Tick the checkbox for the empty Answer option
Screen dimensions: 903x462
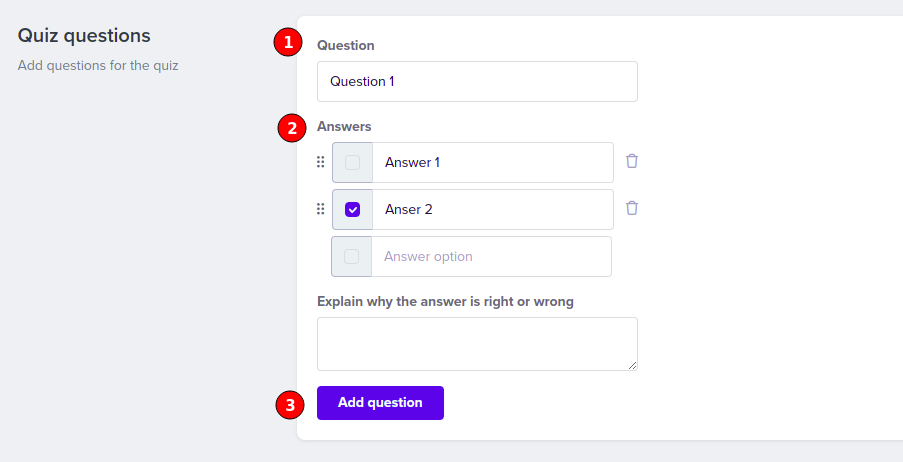pyautogui.click(x=351, y=256)
